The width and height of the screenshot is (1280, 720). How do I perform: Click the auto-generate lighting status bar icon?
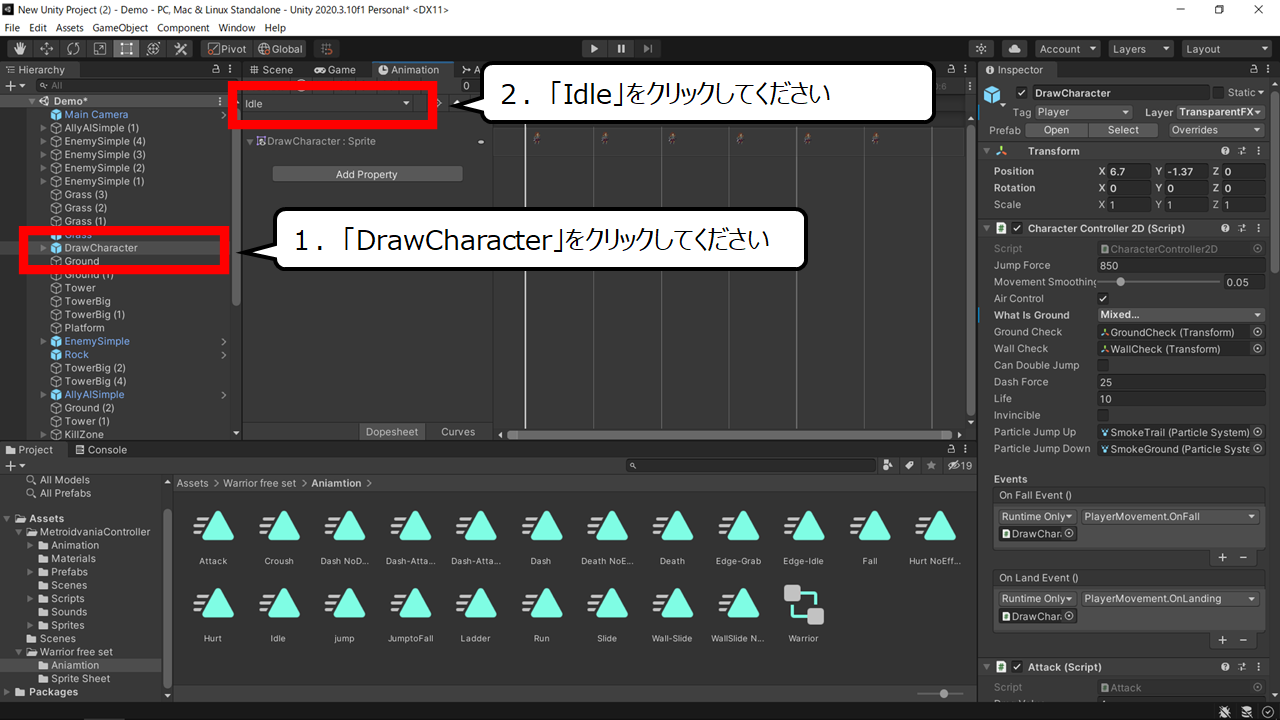pos(1246,711)
